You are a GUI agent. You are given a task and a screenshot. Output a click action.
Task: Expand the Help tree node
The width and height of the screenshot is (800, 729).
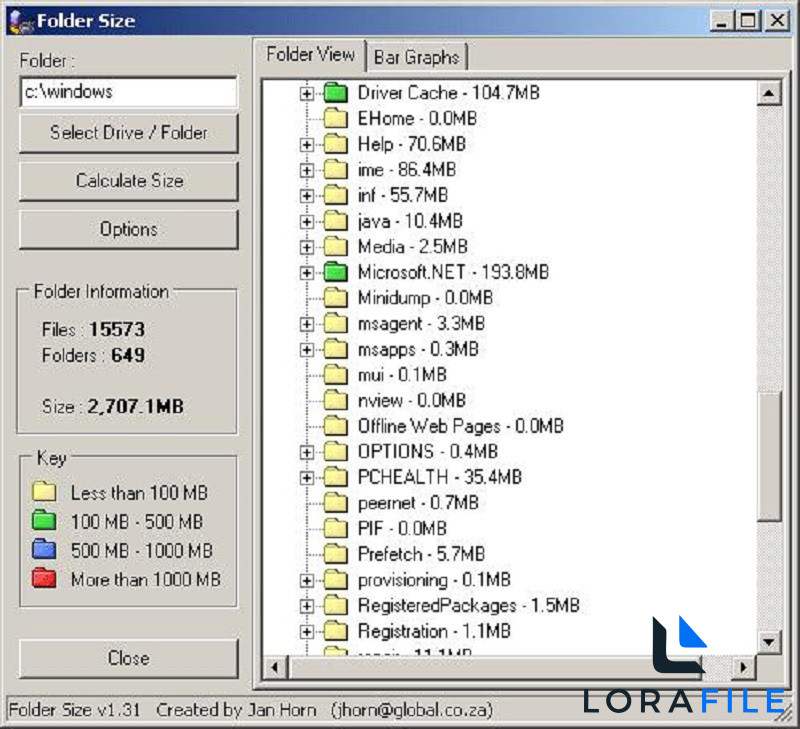point(307,145)
